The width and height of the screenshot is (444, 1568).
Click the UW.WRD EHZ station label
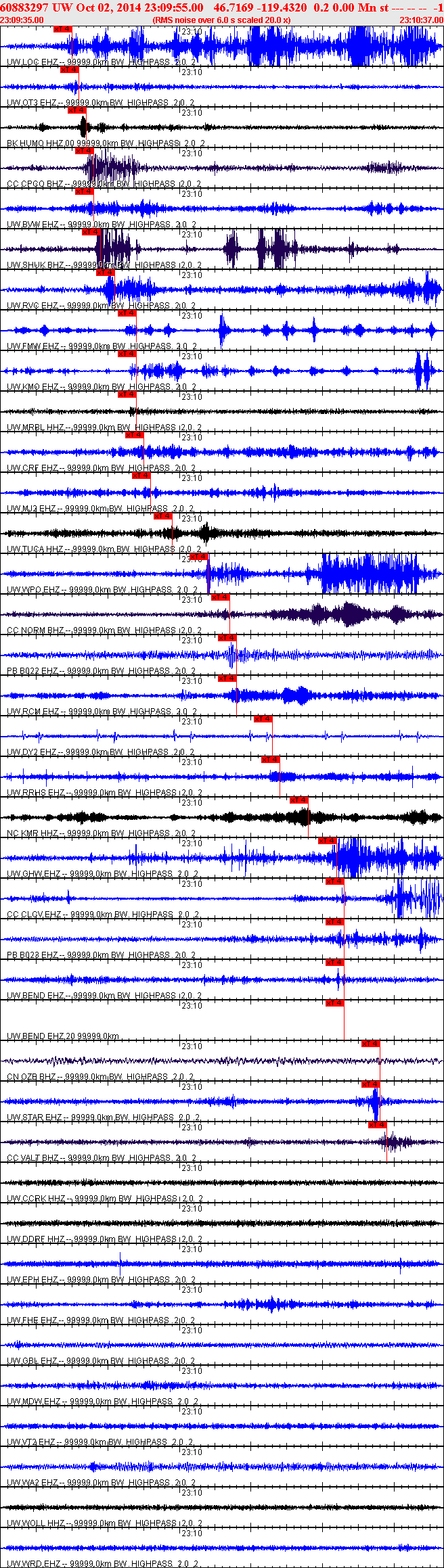[32, 1564]
